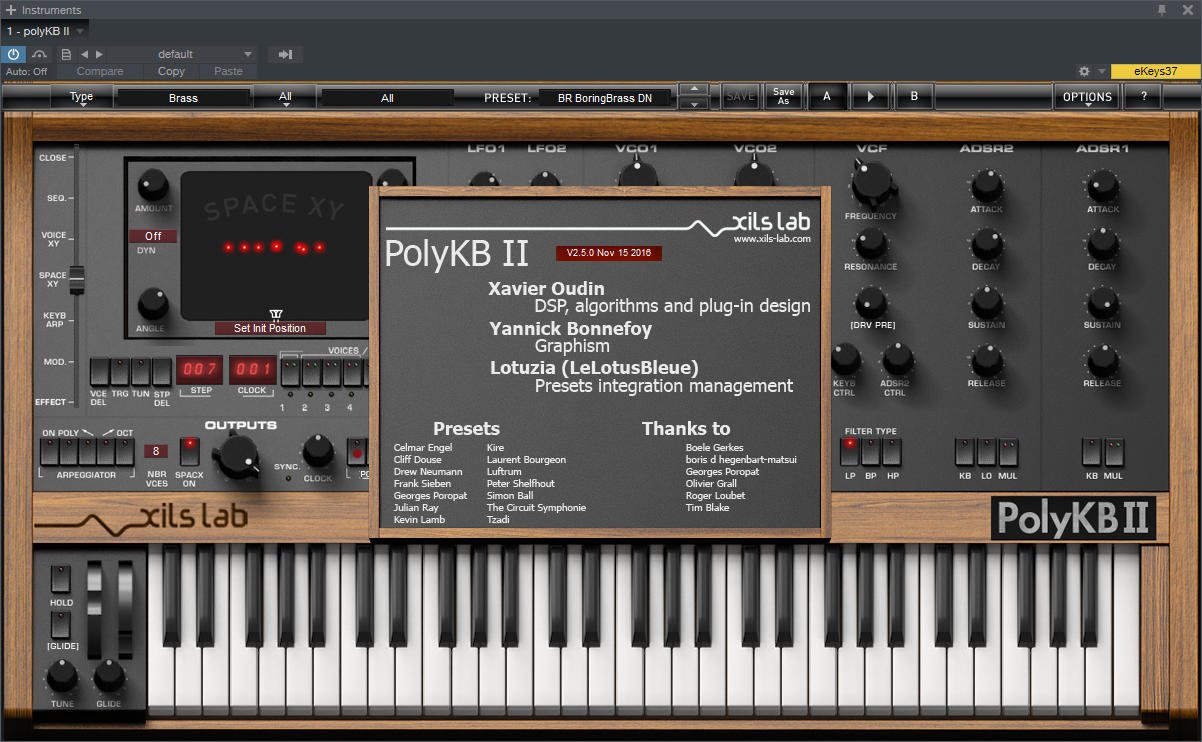
Task: Enable the HOLD switch
Action: 61,580
